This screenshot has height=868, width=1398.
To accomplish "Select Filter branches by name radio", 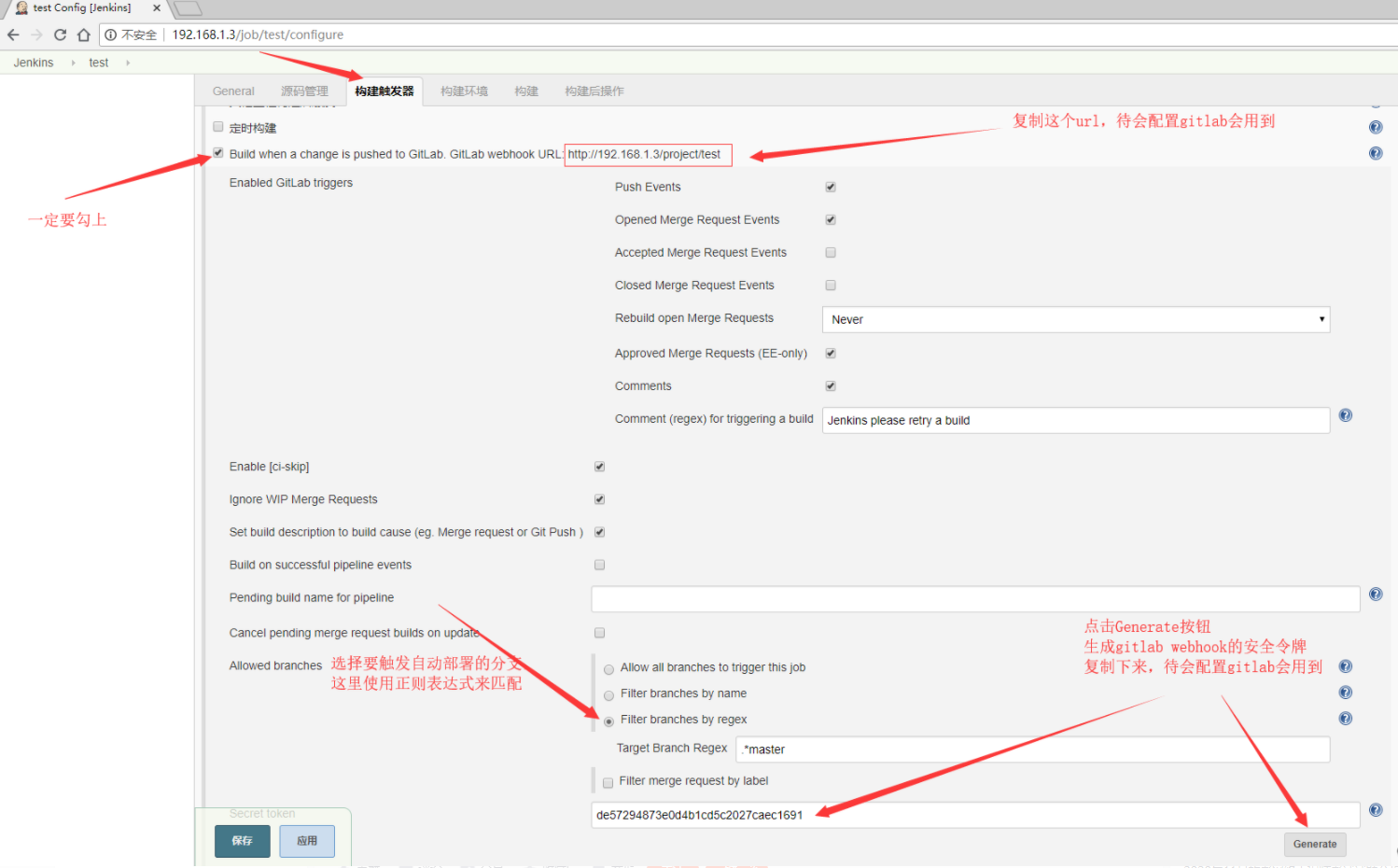I will (x=609, y=695).
